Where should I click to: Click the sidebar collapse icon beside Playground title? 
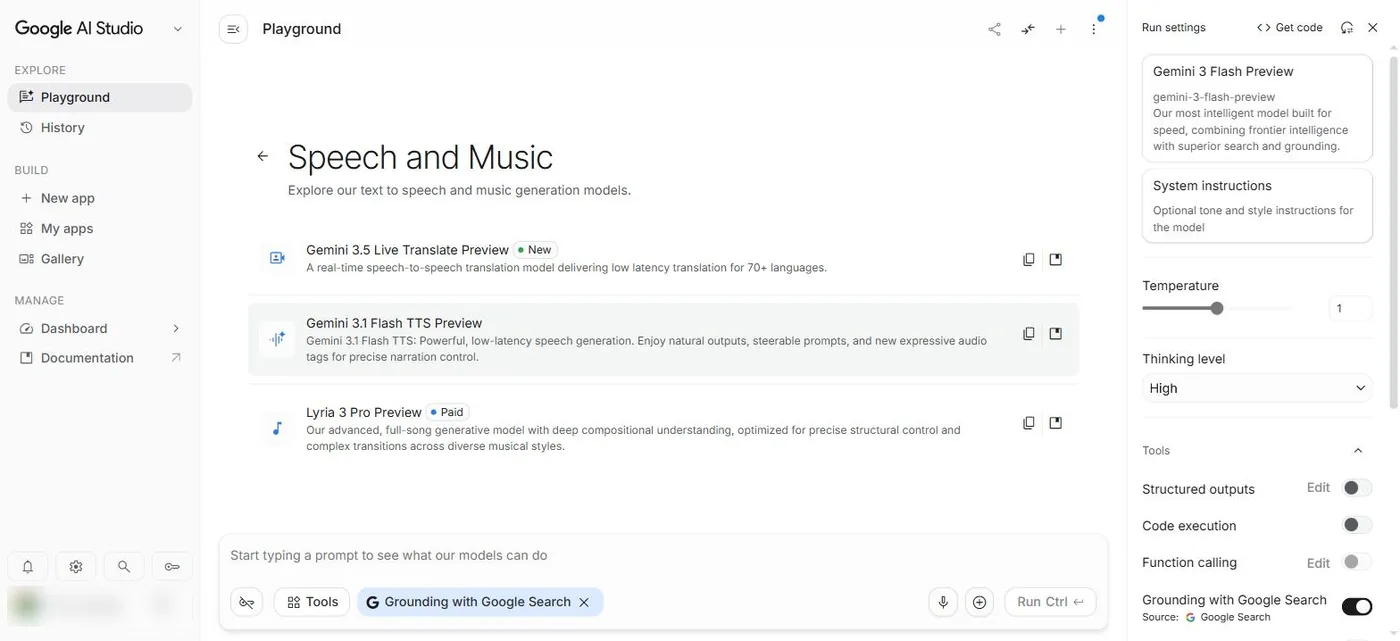point(233,29)
